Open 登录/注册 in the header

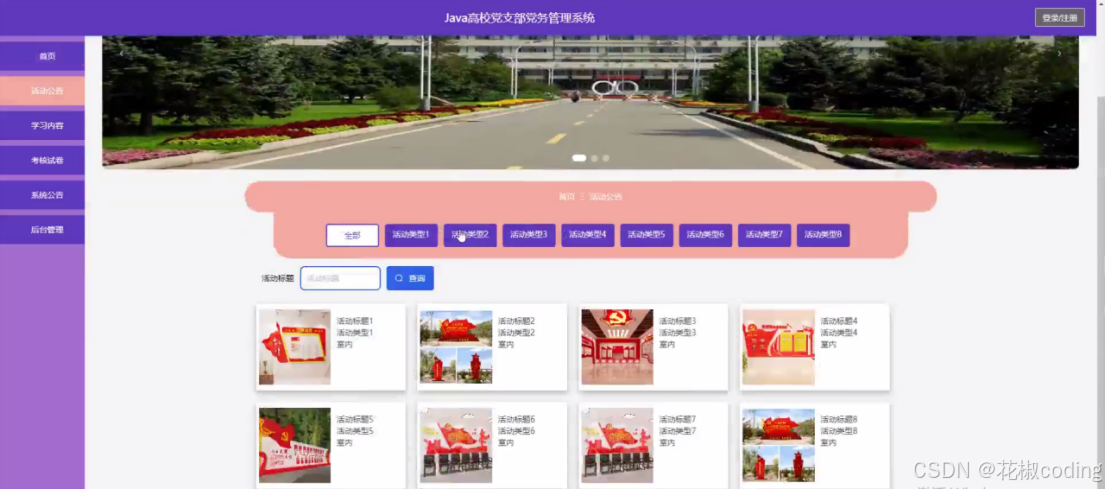point(1059,18)
